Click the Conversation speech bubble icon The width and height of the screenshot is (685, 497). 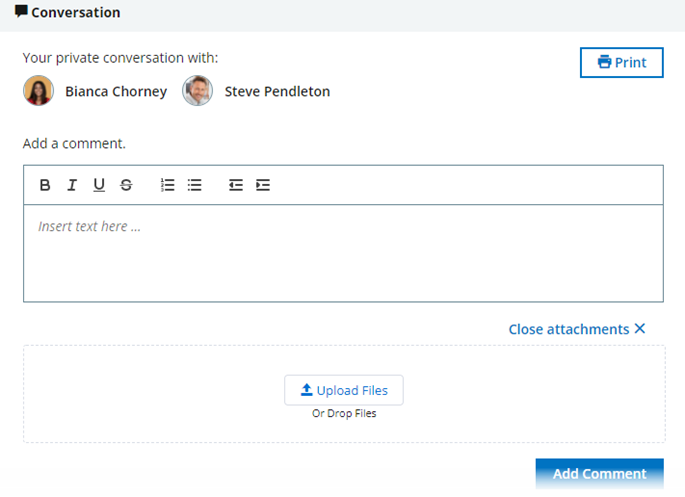21,12
